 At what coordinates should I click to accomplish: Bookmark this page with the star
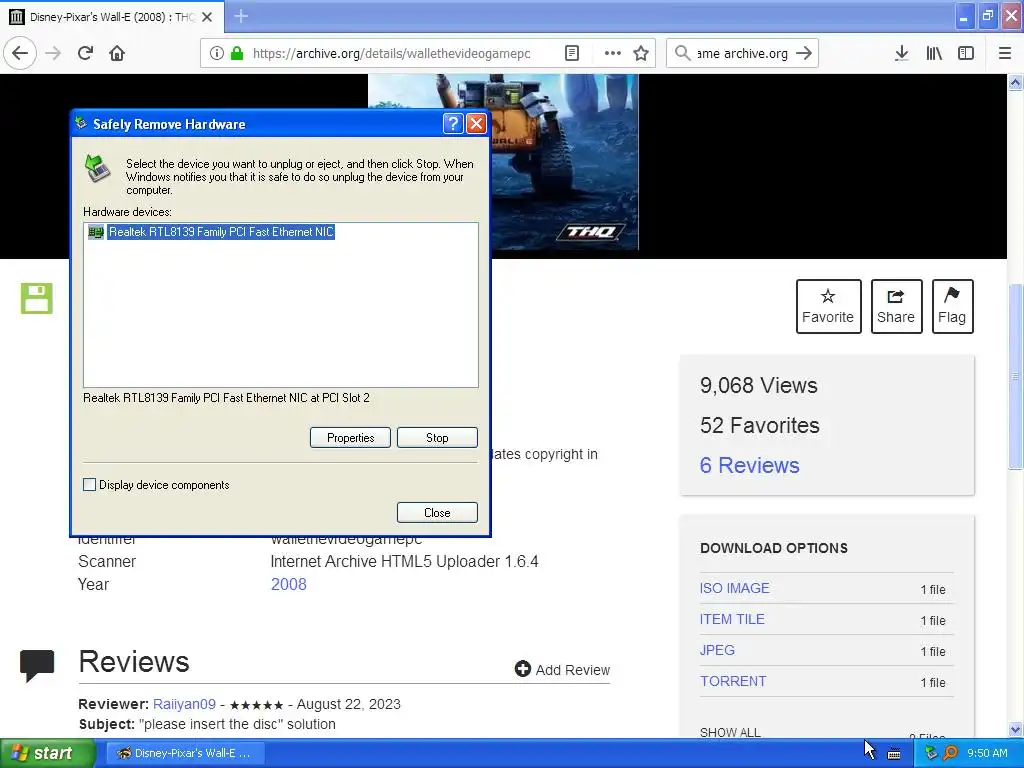[x=641, y=53]
